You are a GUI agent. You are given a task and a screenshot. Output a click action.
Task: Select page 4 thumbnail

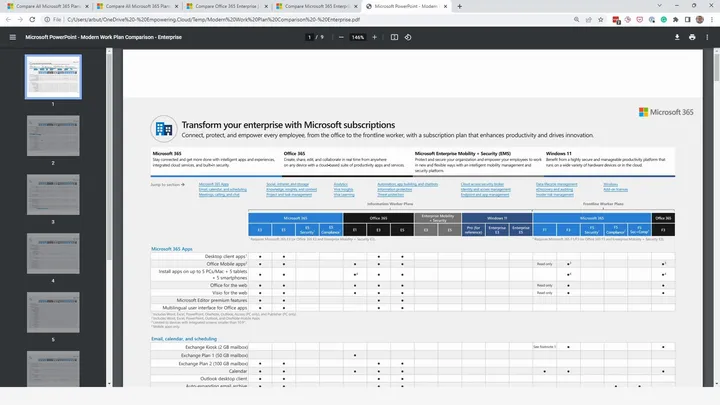(53, 253)
